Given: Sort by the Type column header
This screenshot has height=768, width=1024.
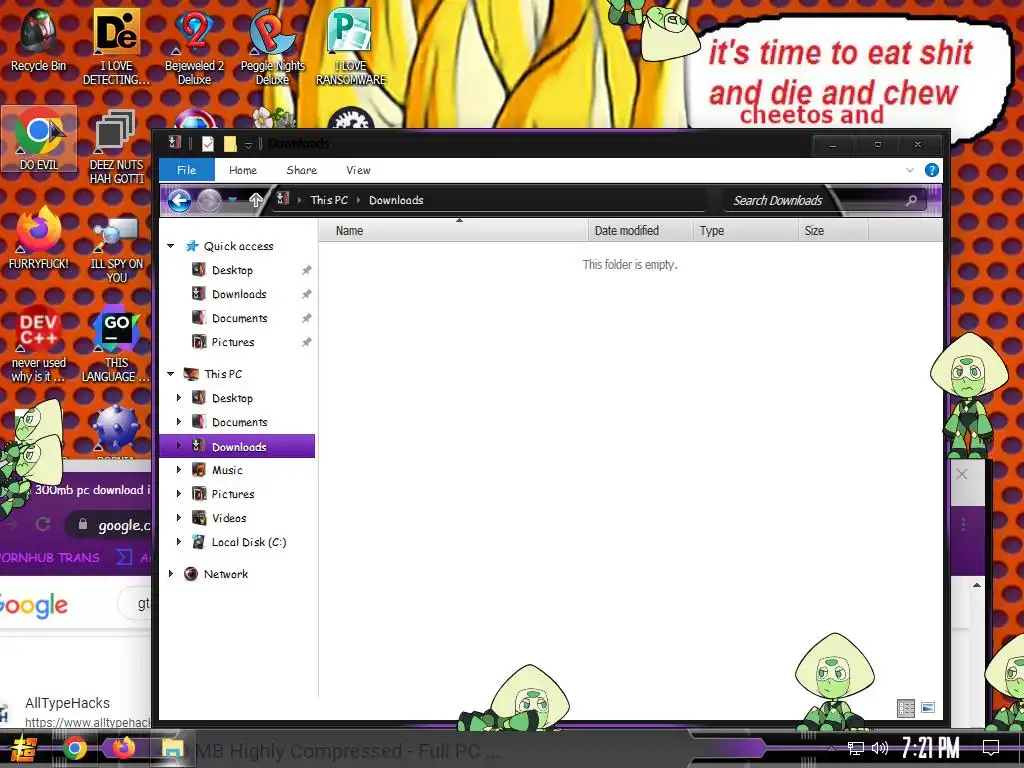Looking at the screenshot, I should point(745,231).
